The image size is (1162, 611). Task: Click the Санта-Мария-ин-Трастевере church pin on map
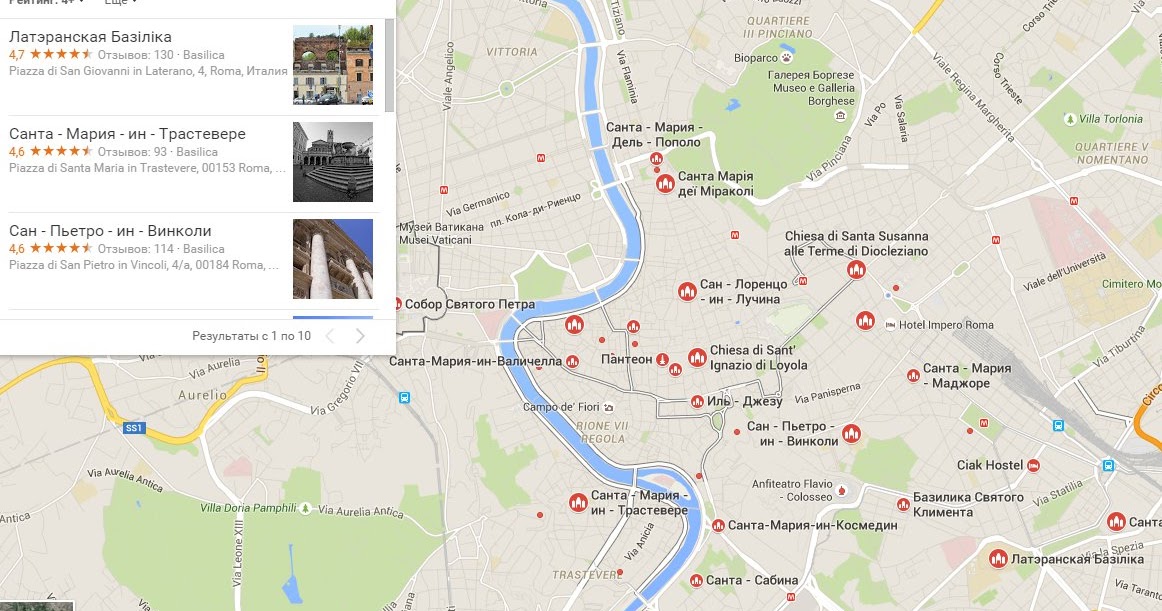[578, 503]
